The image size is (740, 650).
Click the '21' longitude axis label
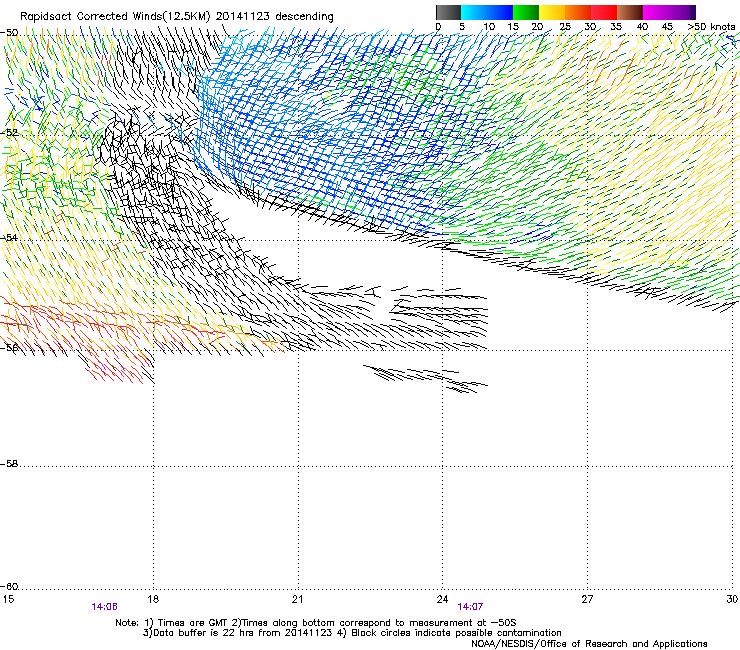tap(297, 599)
